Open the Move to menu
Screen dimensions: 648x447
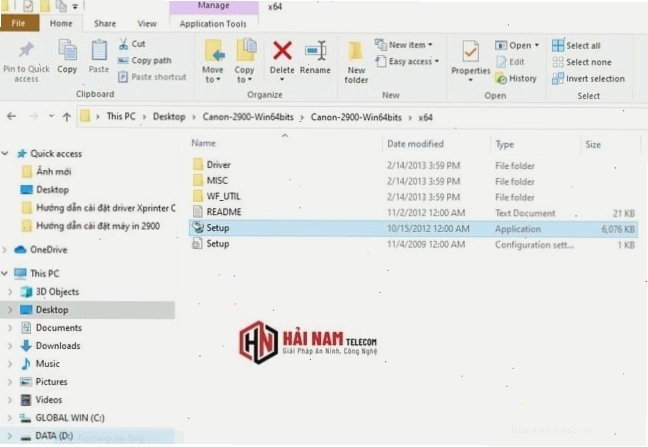213,61
